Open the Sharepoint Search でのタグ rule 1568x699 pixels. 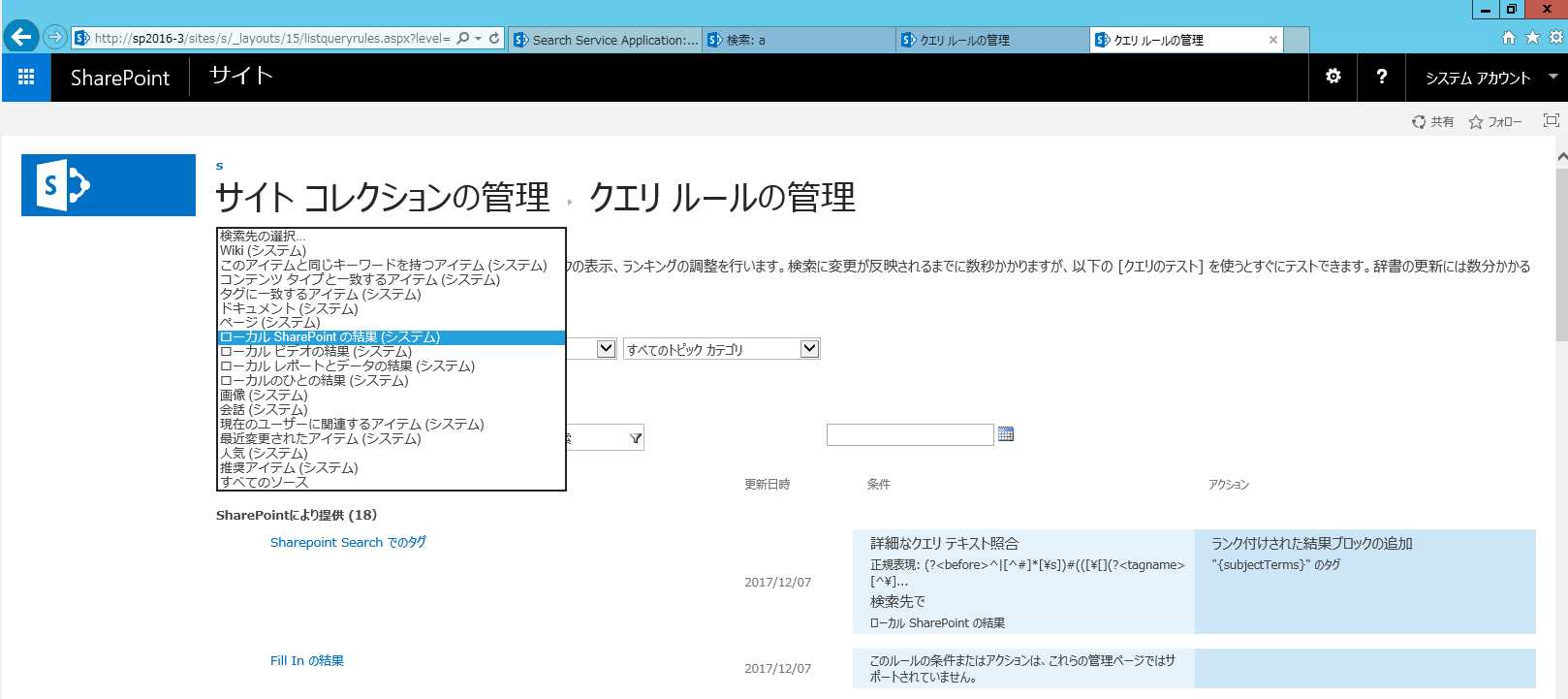[x=348, y=542]
